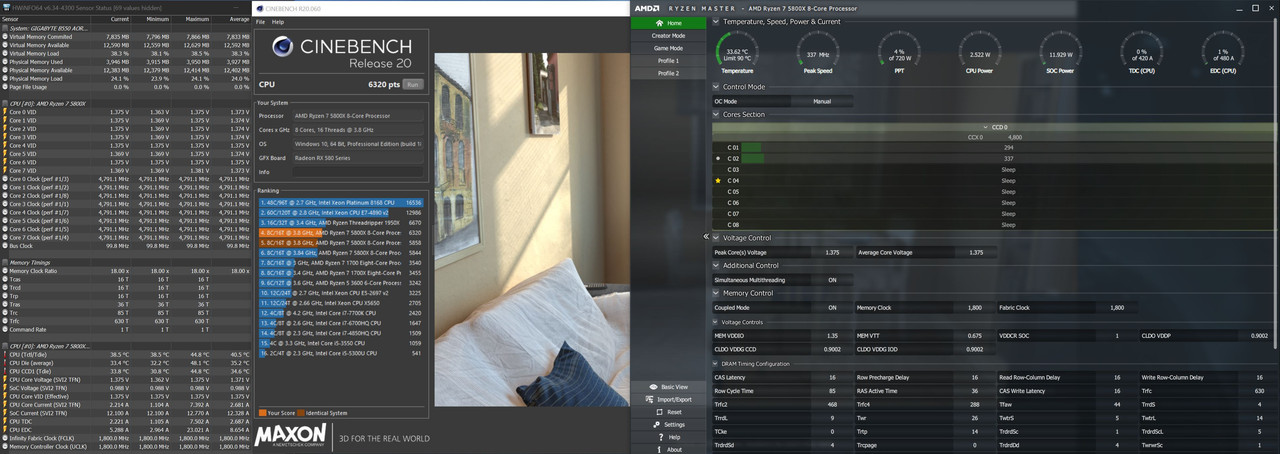
Task: Switch to Game Mode profile
Action: pyautogui.click(x=668, y=48)
